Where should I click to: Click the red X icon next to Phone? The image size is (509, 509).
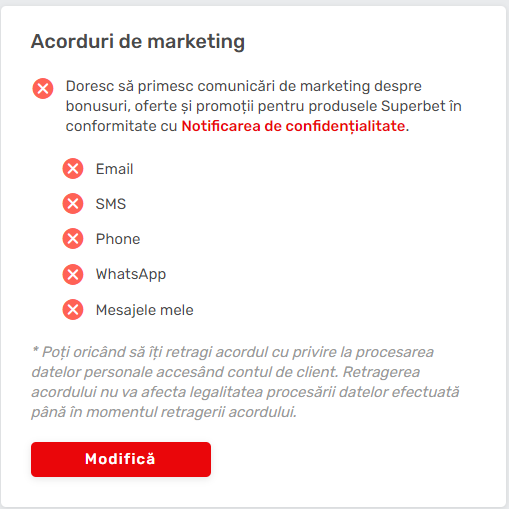point(73,239)
